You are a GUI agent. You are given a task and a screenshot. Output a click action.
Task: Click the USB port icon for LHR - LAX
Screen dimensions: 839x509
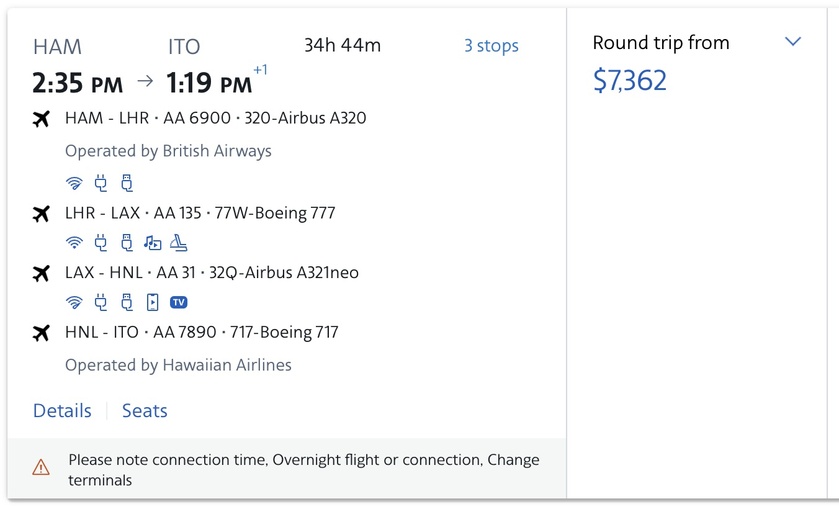(x=126, y=243)
